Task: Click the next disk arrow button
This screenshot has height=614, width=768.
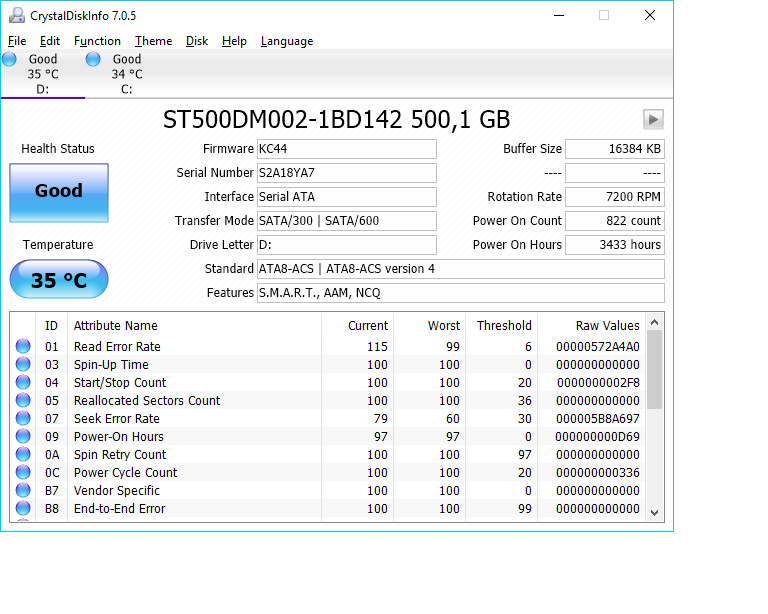Action: click(x=653, y=119)
